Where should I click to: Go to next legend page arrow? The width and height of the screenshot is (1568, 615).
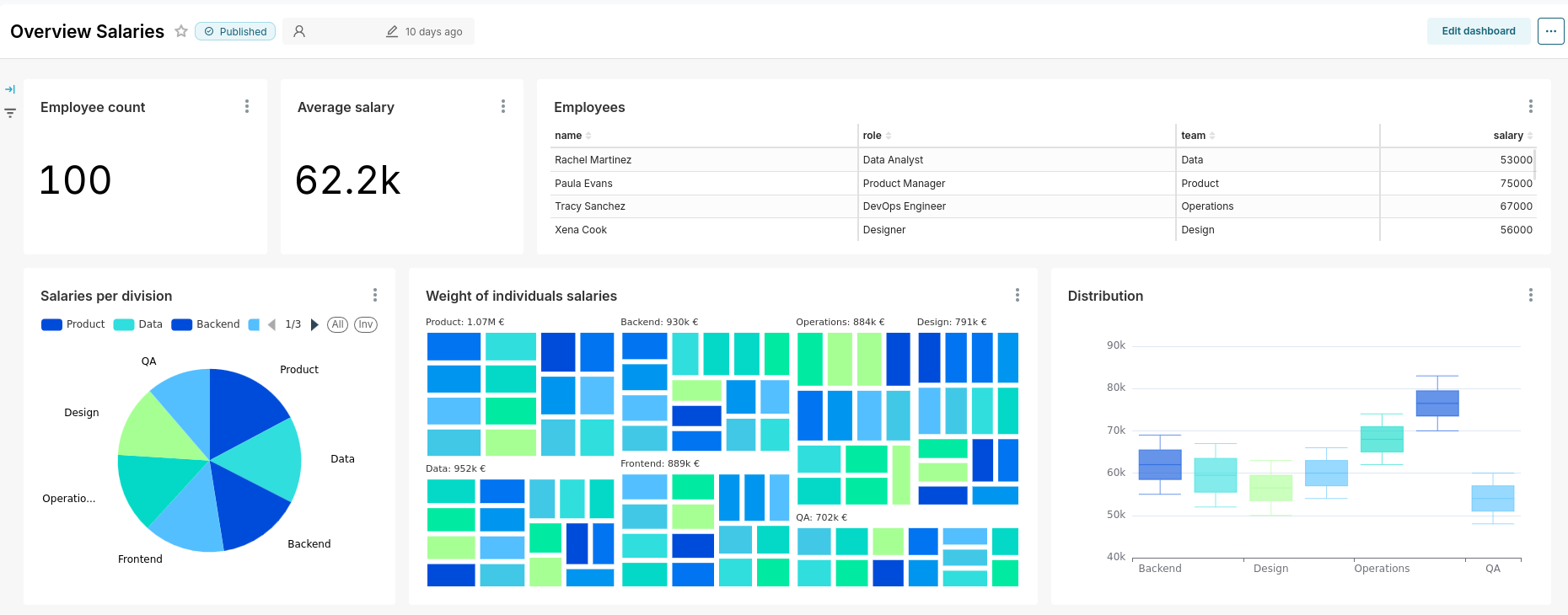click(x=314, y=324)
